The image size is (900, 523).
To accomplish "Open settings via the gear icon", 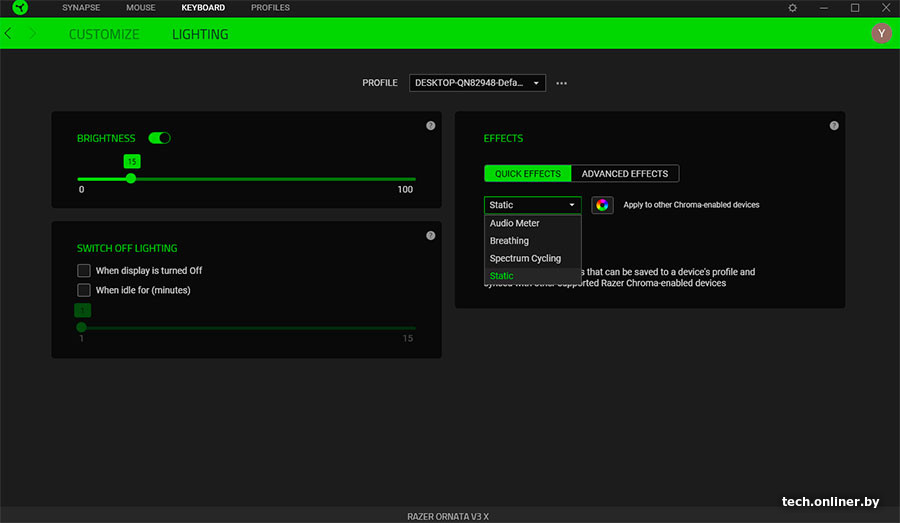I will tap(793, 8).
